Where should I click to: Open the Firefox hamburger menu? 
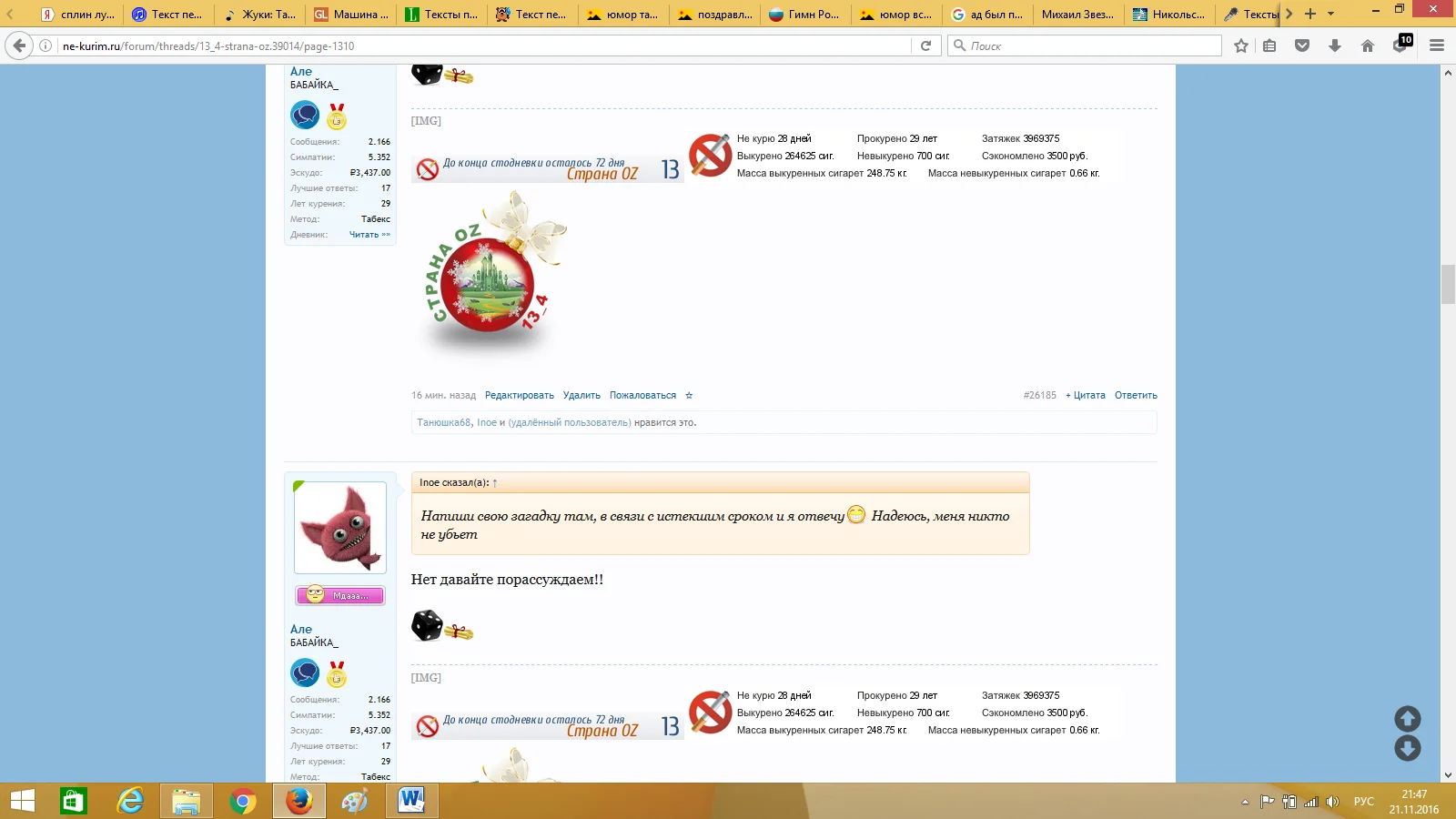coord(1437,45)
